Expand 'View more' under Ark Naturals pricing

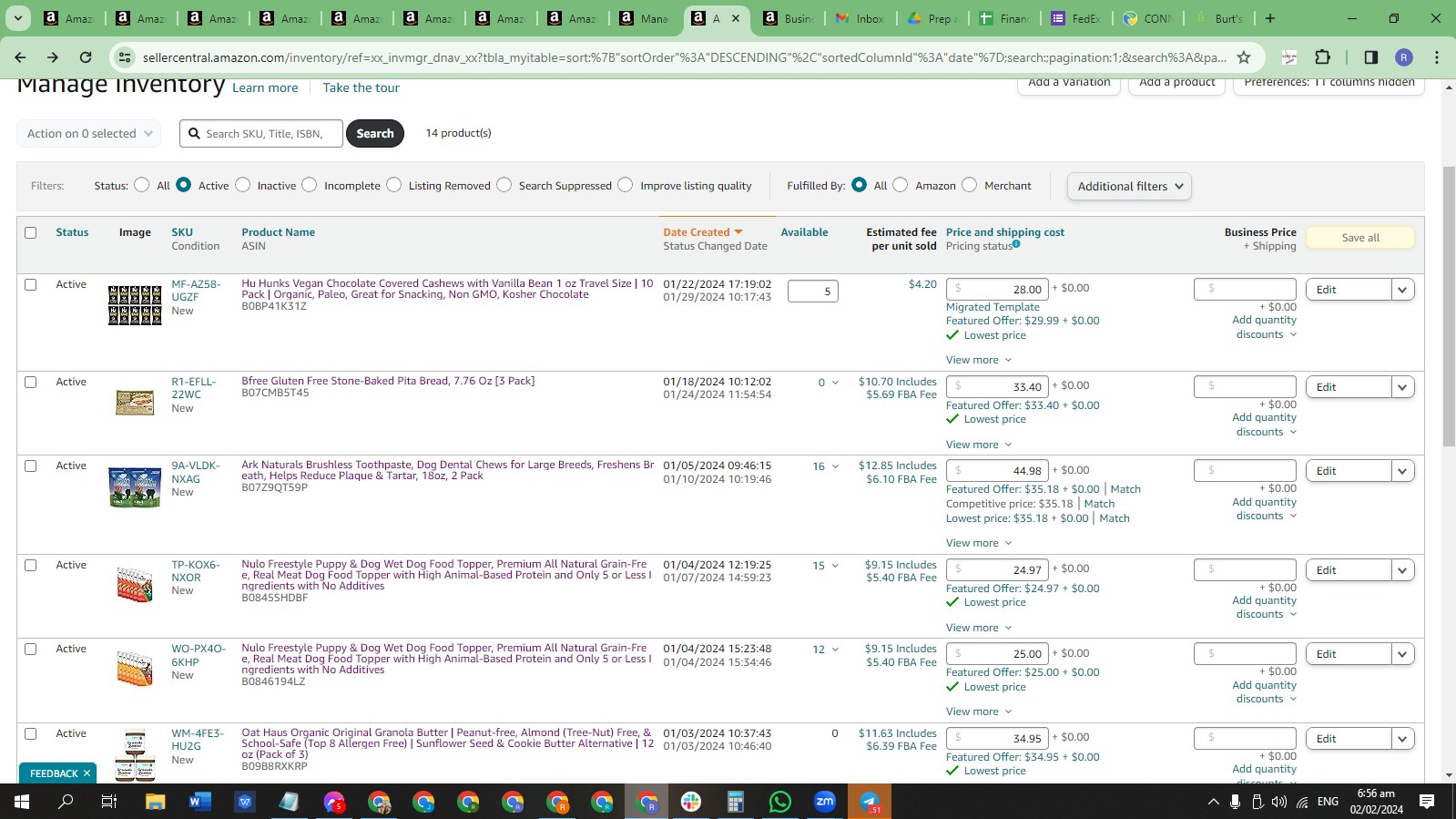point(979,543)
